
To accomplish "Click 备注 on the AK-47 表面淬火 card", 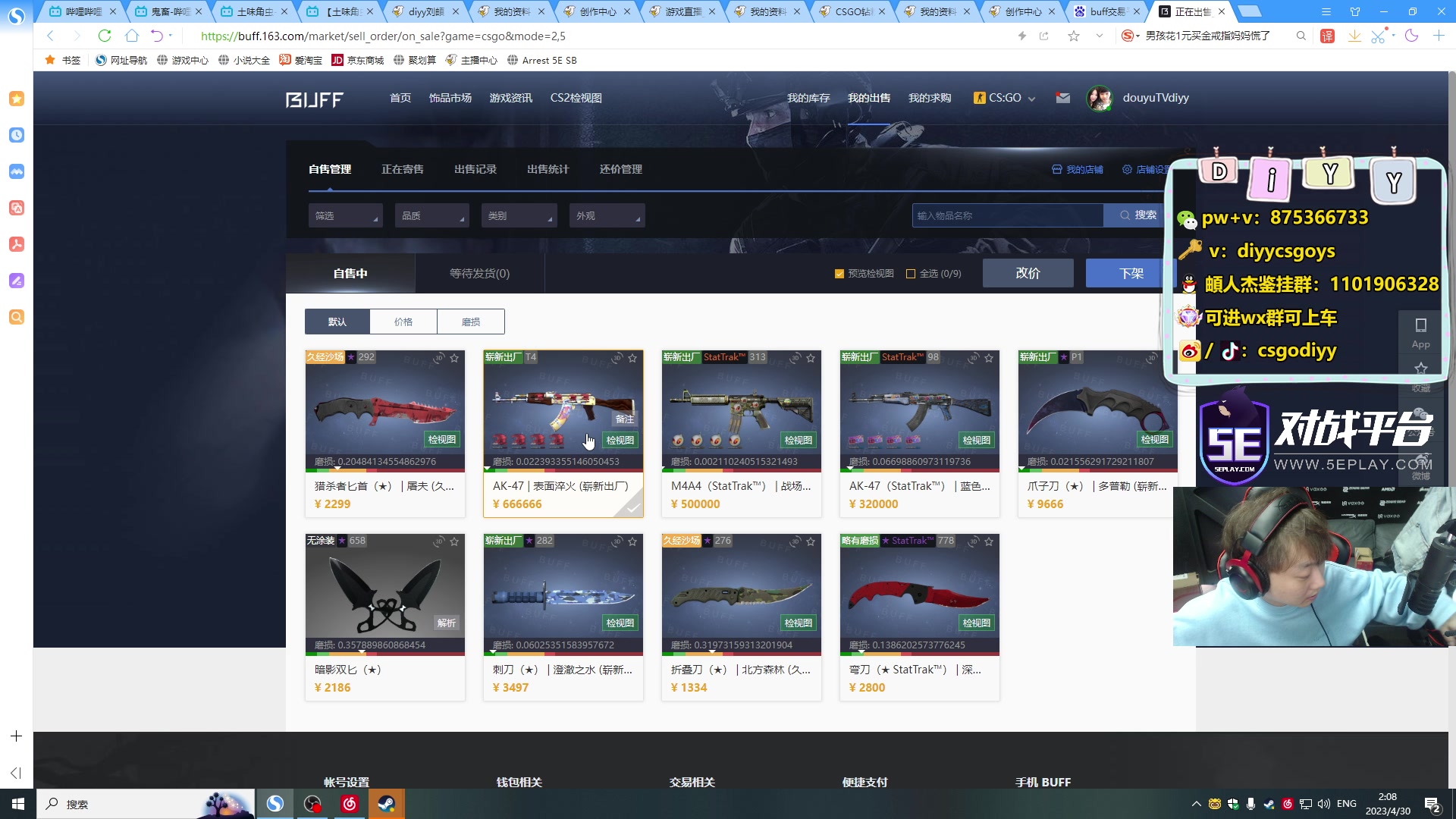I will [625, 419].
